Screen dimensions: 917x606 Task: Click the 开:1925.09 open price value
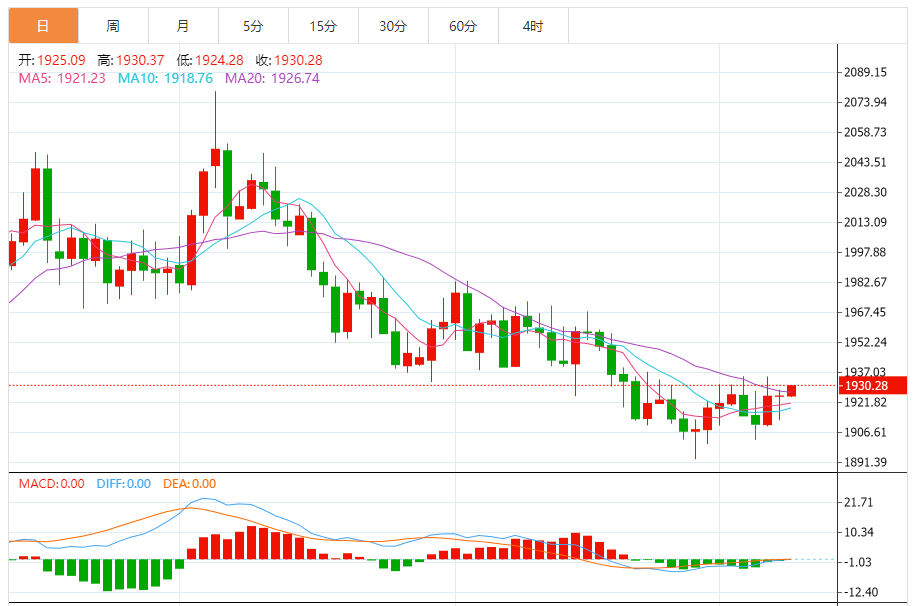point(52,60)
